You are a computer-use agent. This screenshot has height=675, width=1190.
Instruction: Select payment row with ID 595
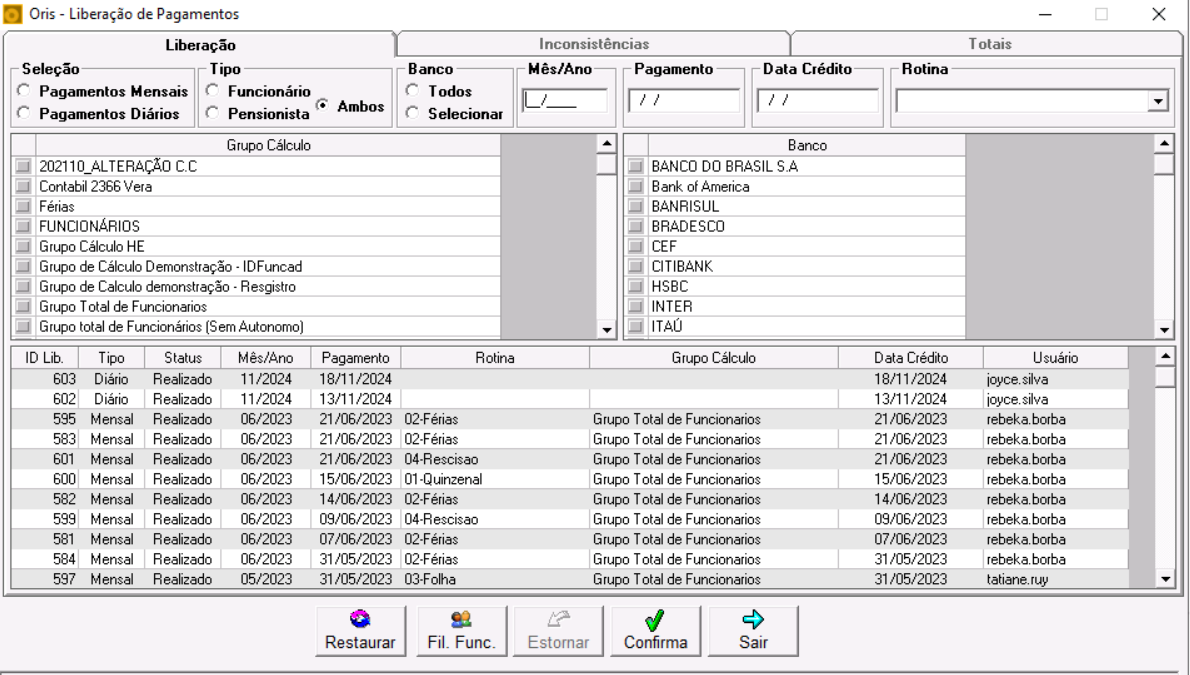point(570,419)
